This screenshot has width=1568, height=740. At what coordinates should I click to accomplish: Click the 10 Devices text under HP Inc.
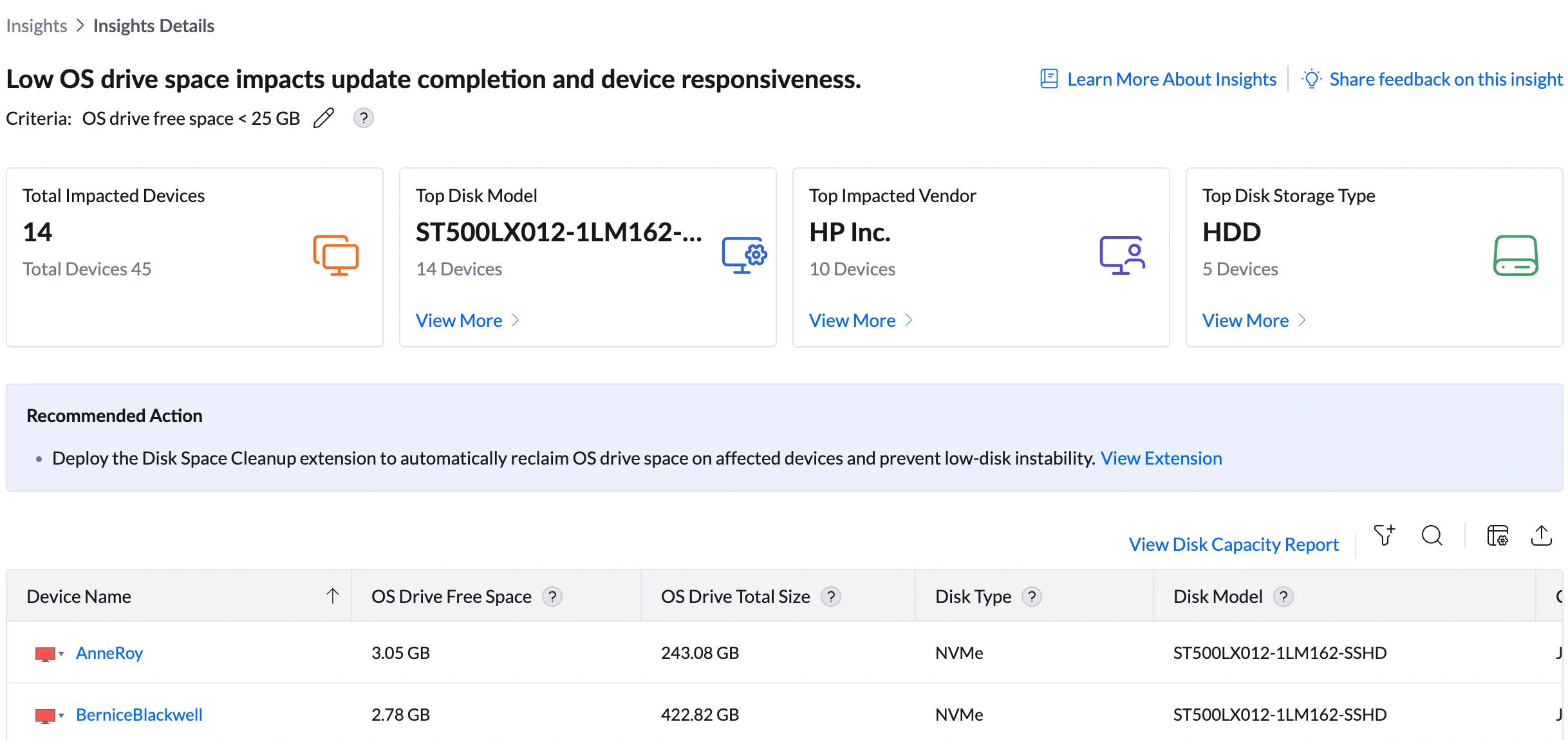852,269
